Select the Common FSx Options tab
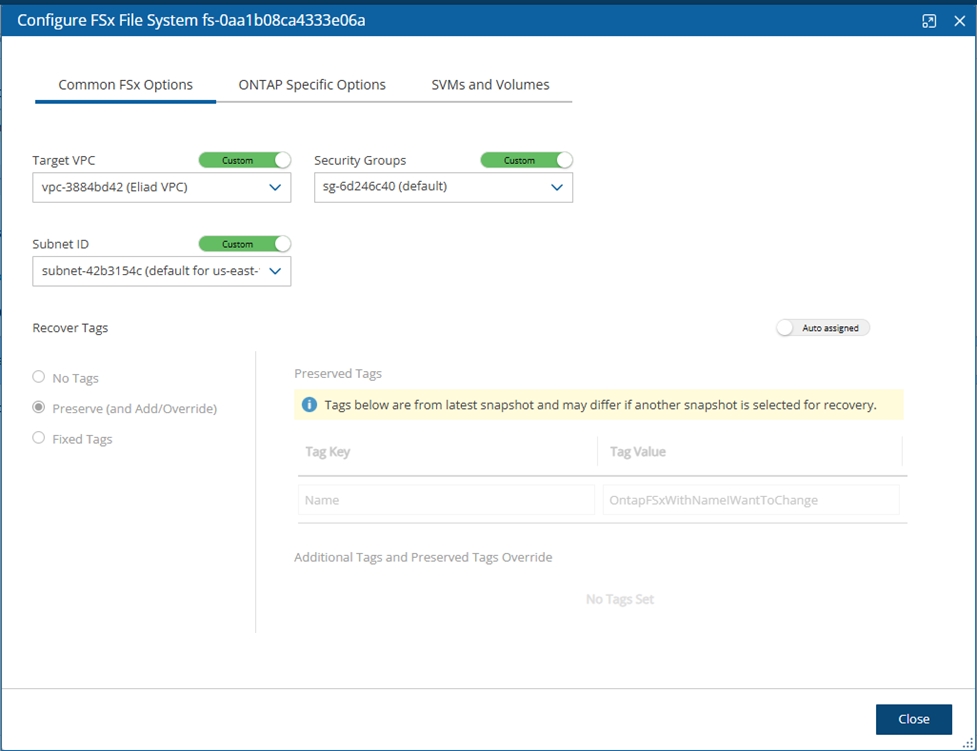Image resolution: width=977 pixels, height=751 pixels. [126, 85]
